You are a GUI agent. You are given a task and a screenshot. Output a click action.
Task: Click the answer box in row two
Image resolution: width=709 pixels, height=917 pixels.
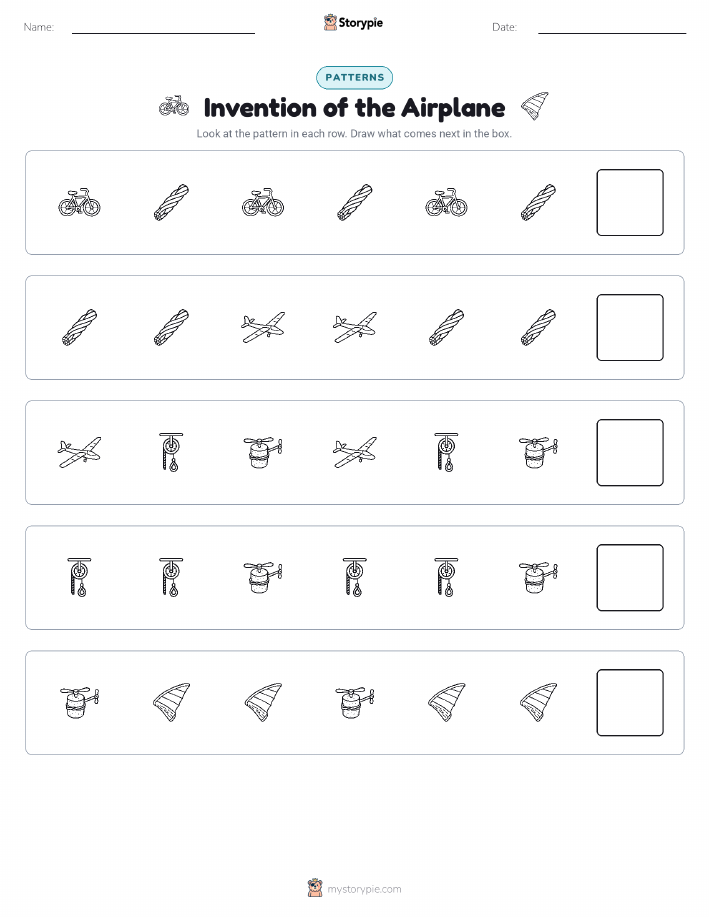point(630,328)
